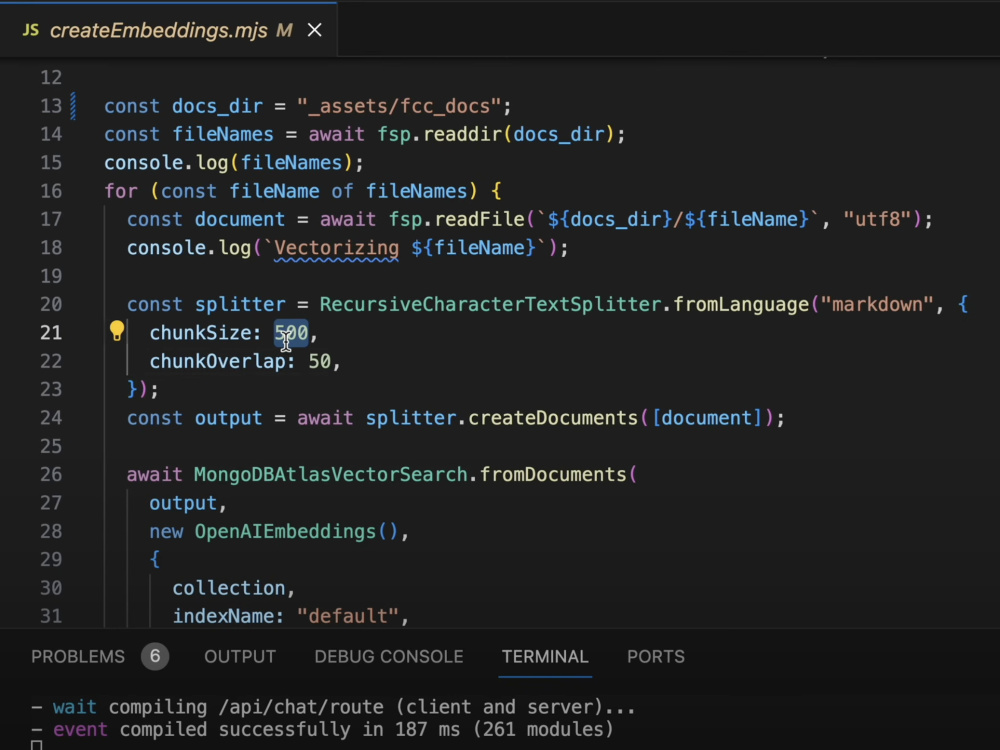Click the chunkOverlap value 50
This screenshot has height=750, width=1000.
[x=320, y=361]
